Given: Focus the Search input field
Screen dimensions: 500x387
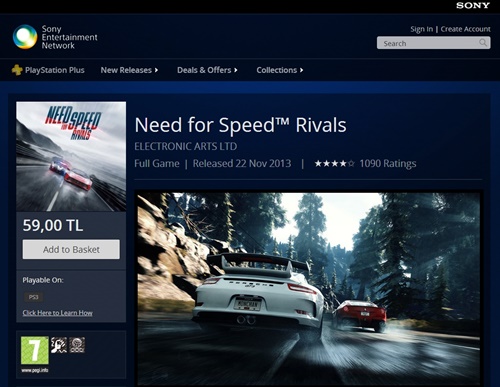Looking at the screenshot, I should pyautogui.click(x=433, y=43).
